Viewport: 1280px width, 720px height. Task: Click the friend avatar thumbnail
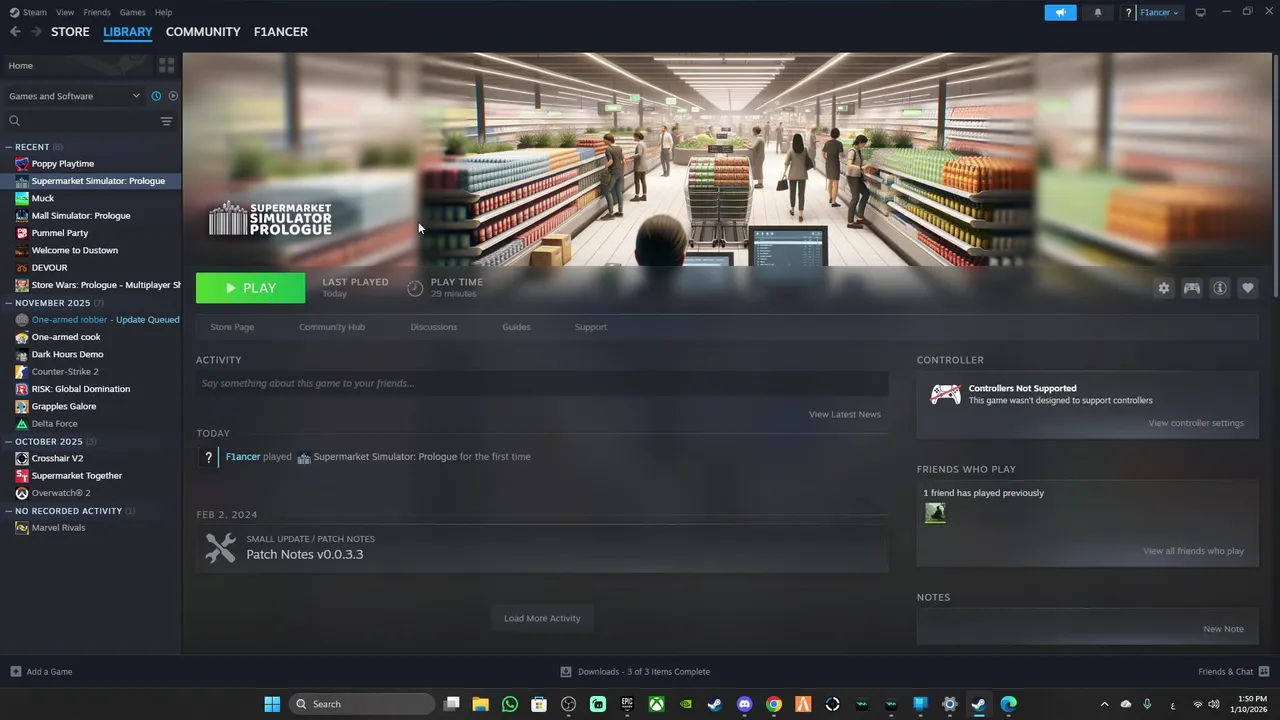coord(935,513)
